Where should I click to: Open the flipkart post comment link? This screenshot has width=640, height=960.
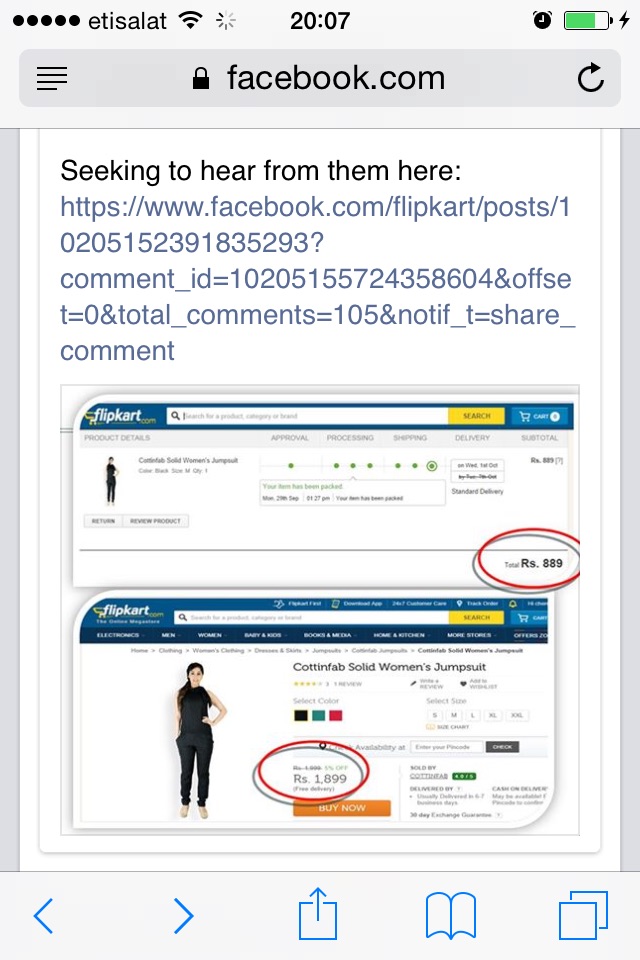click(x=317, y=279)
